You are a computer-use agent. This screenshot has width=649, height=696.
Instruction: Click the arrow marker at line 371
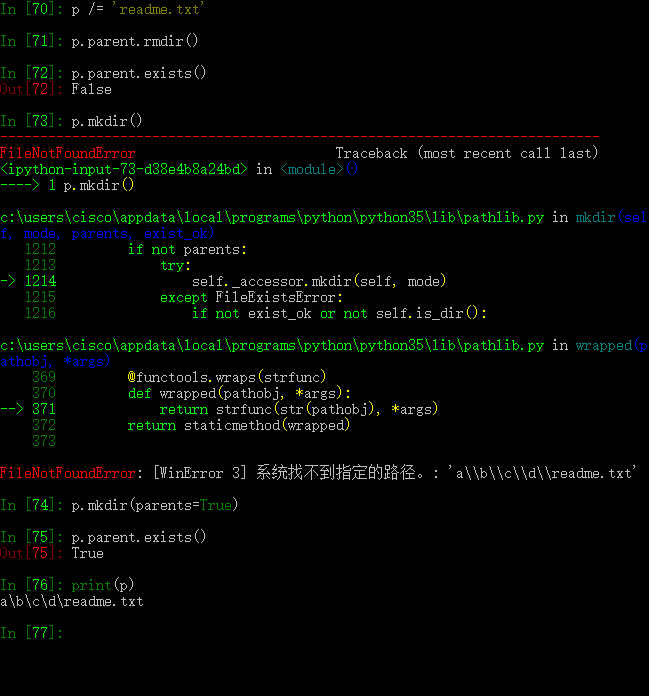click(12, 409)
